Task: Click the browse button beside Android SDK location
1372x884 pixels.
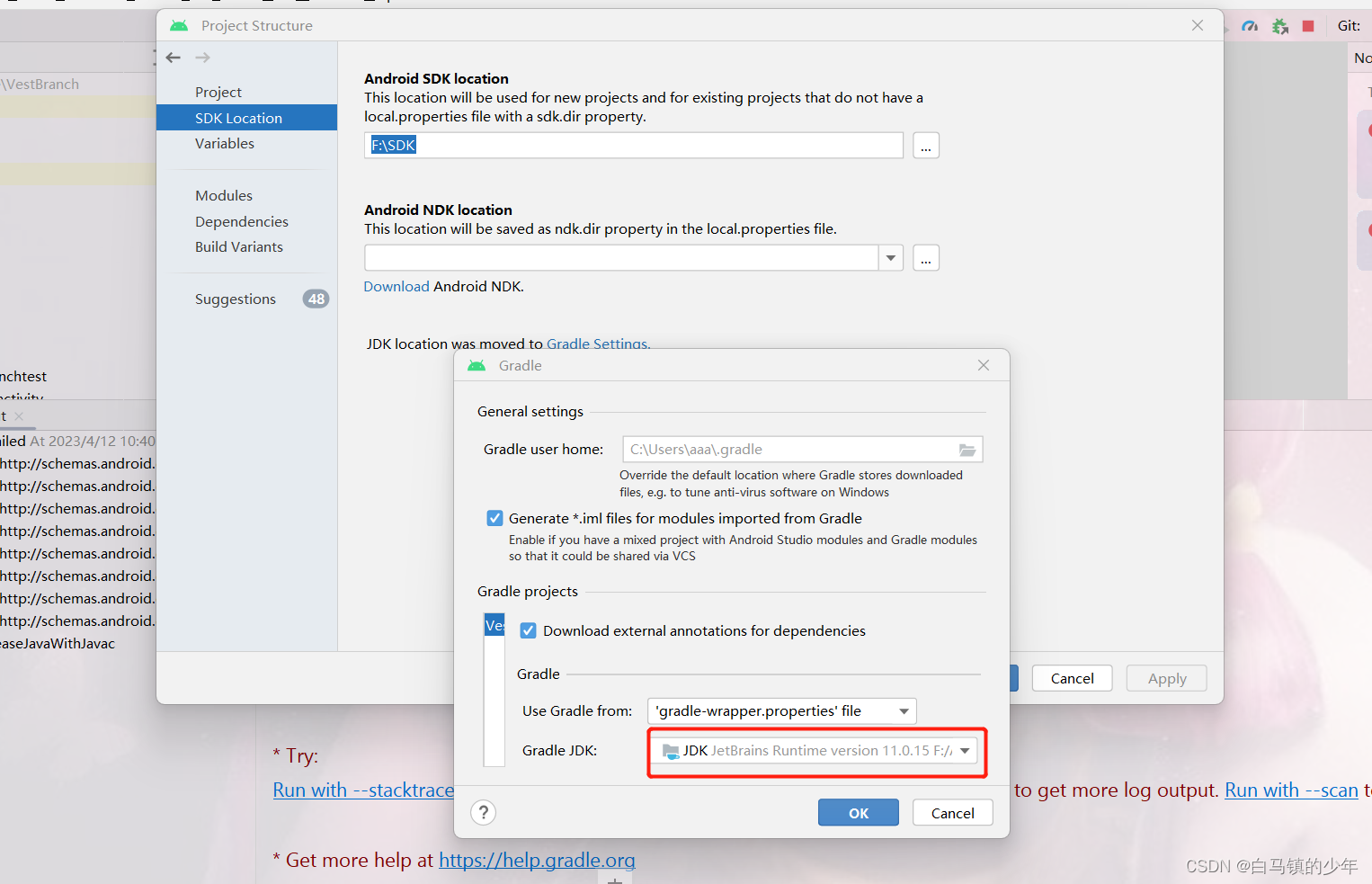Action: 925,145
